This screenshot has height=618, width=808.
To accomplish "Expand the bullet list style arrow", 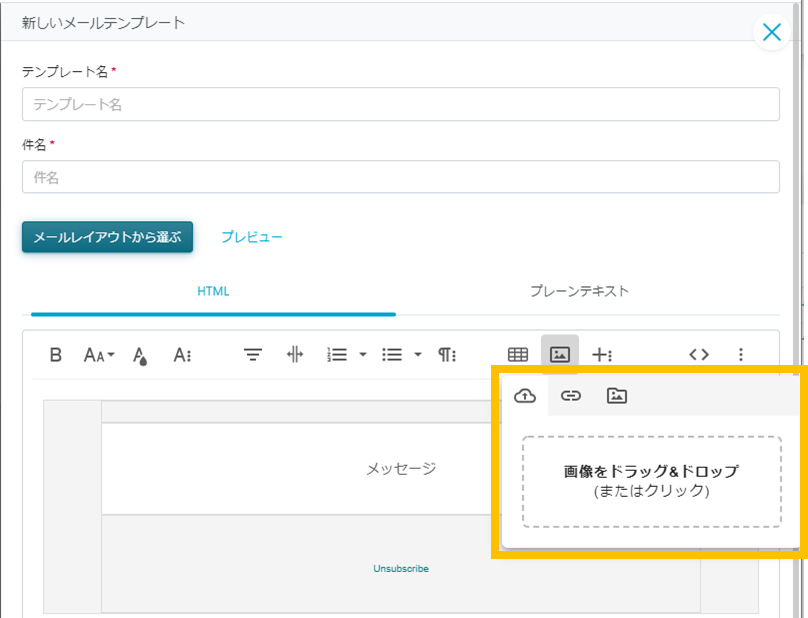I will [x=418, y=355].
